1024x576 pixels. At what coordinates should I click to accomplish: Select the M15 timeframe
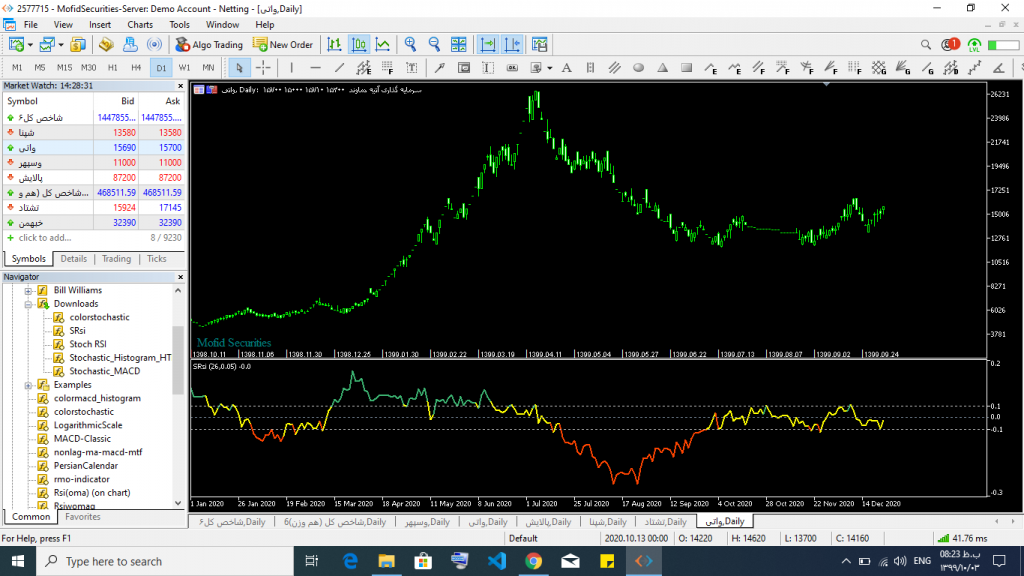pos(64,67)
